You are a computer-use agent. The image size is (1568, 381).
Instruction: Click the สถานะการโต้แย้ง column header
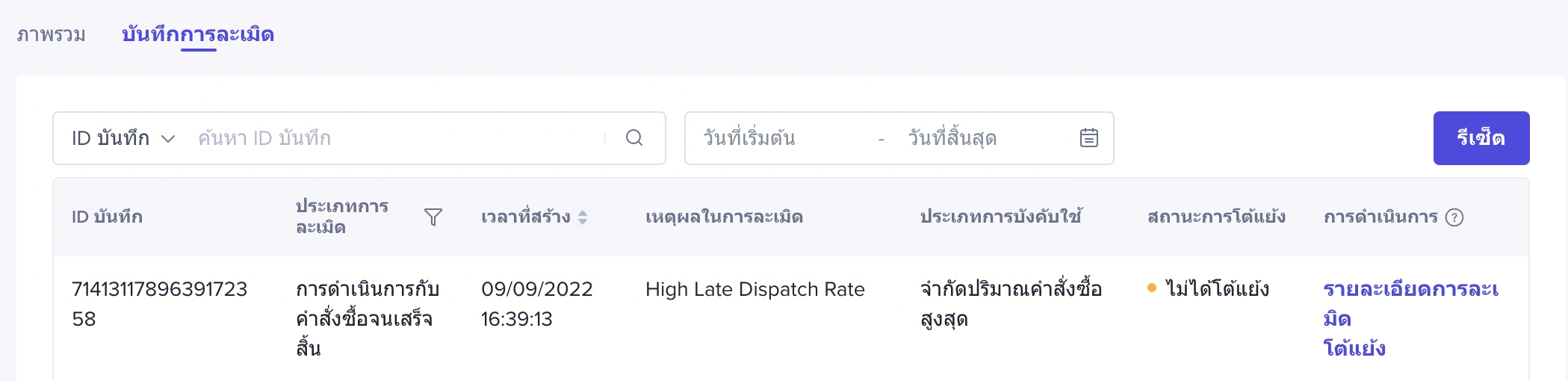pos(1216,217)
